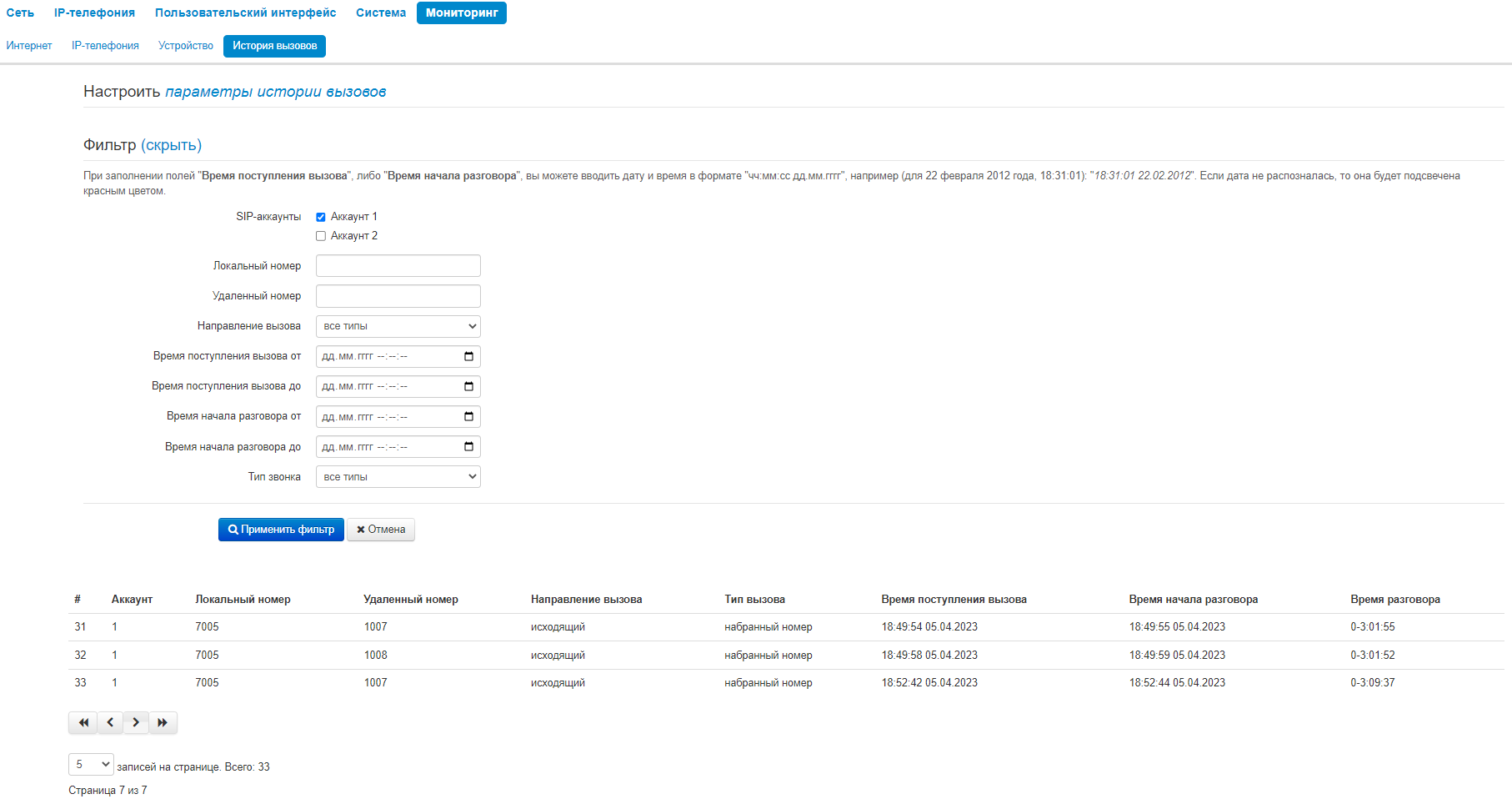Open calendar picker for call arrival time from

(x=468, y=356)
